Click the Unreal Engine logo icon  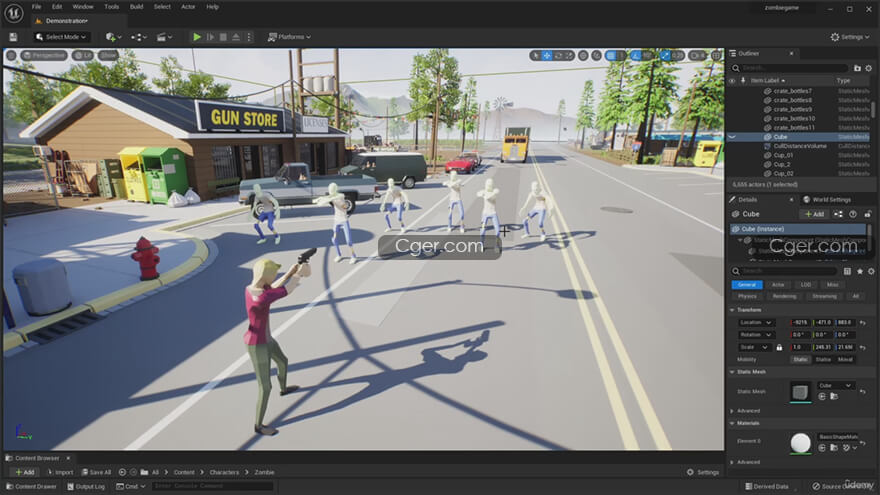coord(13,13)
